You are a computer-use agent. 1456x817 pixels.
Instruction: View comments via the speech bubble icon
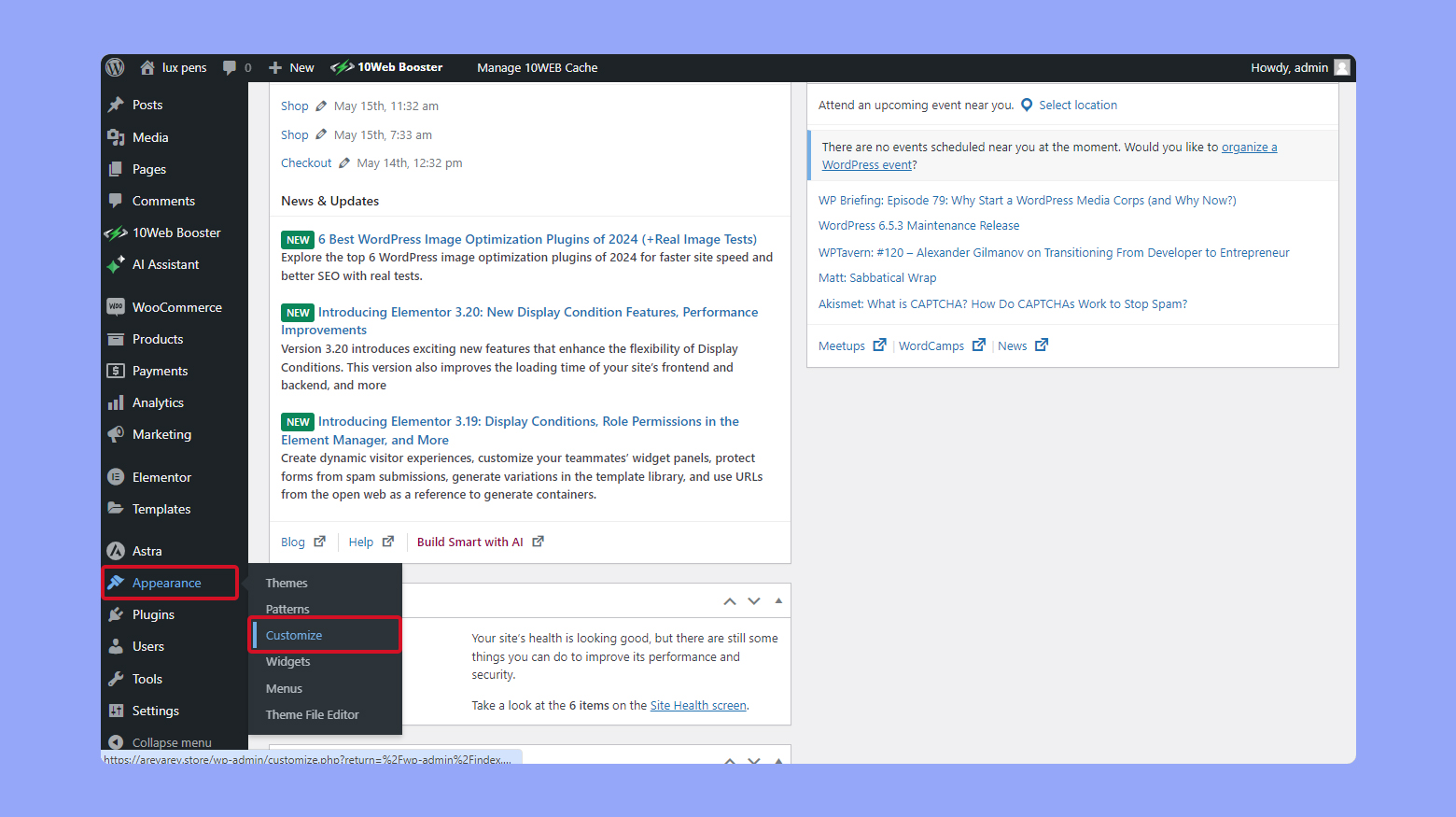[229, 67]
